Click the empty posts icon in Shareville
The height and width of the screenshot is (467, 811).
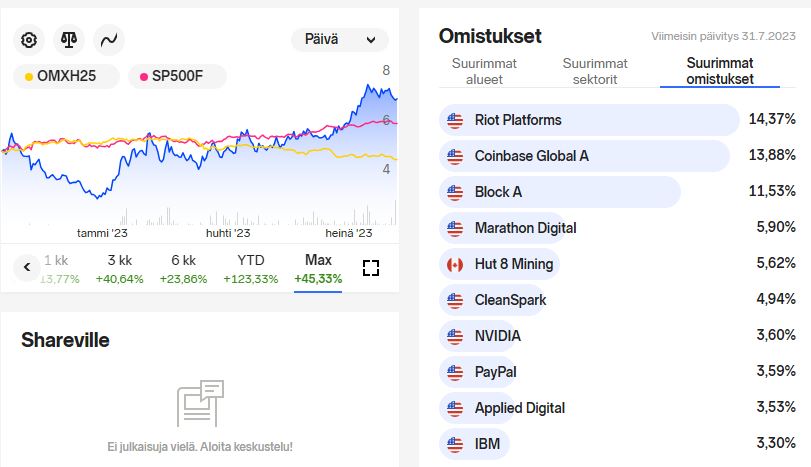(200, 403)
